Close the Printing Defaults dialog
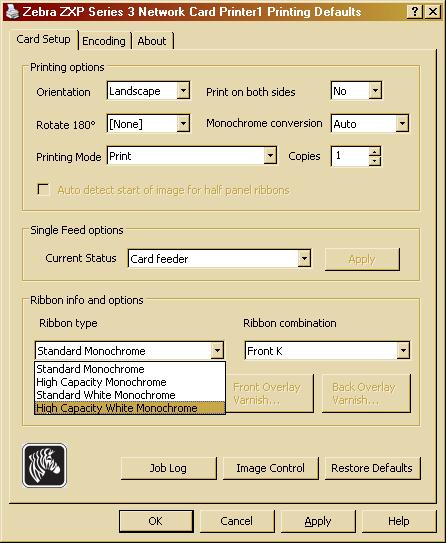 click(x=432, y=12)
